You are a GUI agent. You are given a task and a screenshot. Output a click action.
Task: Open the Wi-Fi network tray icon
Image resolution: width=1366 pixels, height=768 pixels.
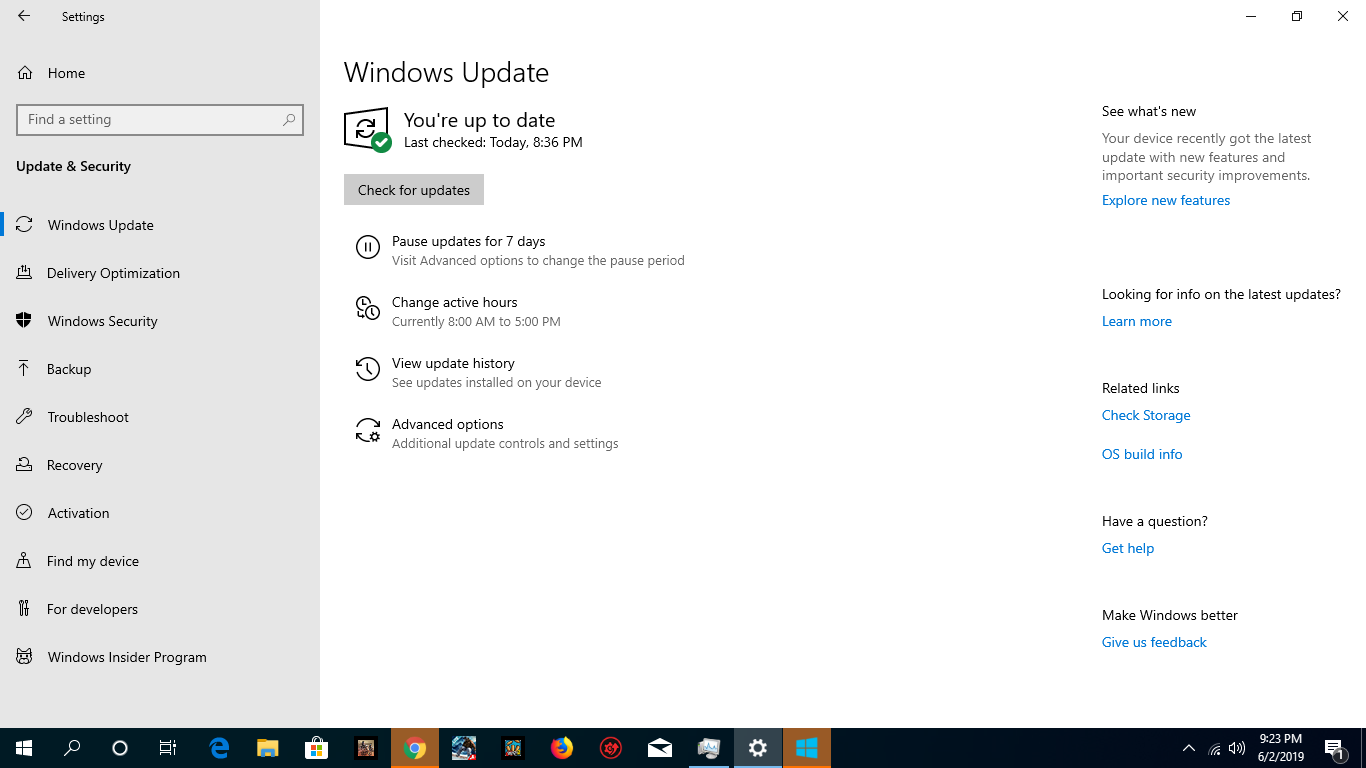point(1214,748)
